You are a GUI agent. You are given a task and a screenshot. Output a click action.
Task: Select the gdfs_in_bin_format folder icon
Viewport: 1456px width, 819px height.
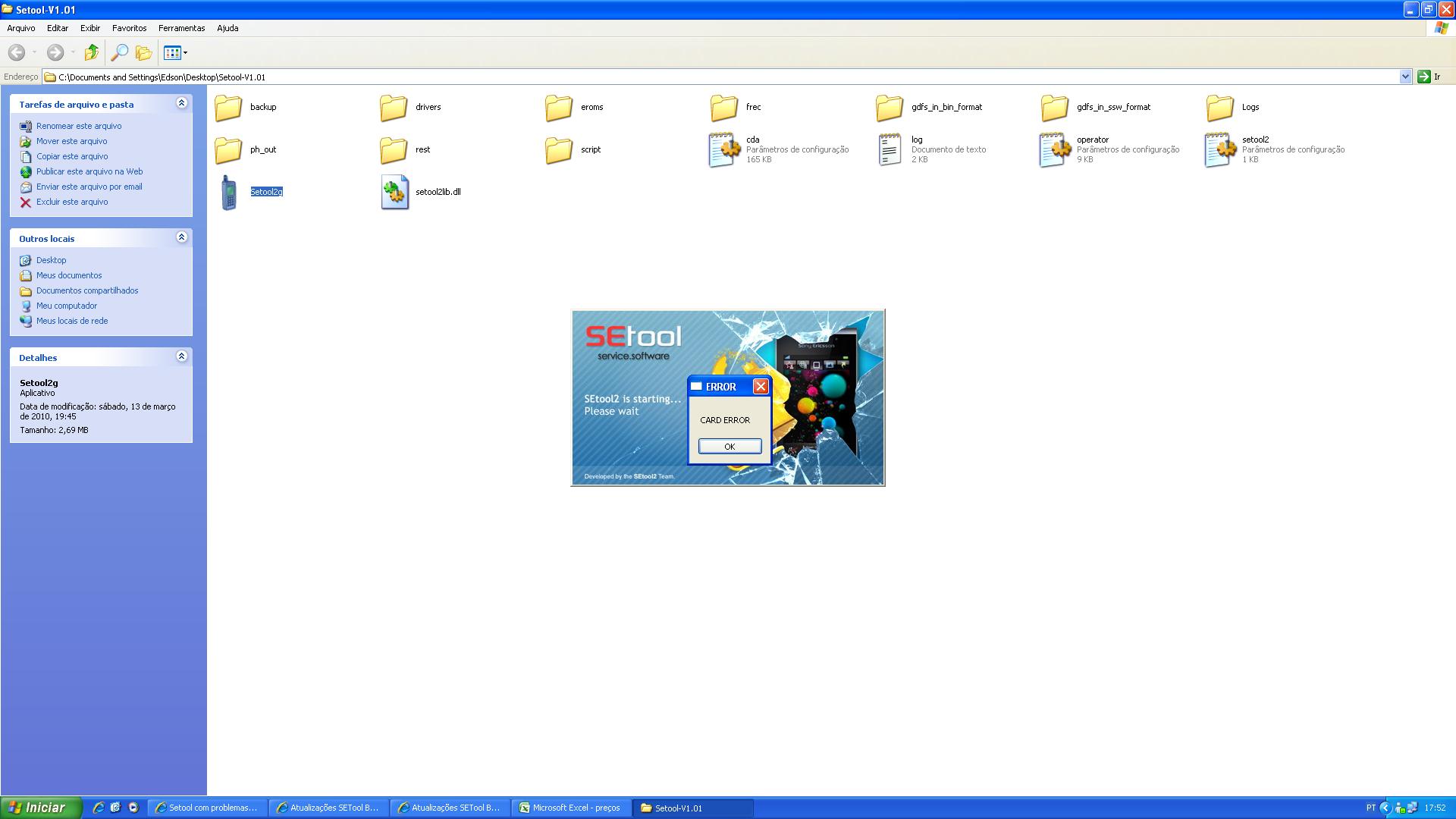890,108
